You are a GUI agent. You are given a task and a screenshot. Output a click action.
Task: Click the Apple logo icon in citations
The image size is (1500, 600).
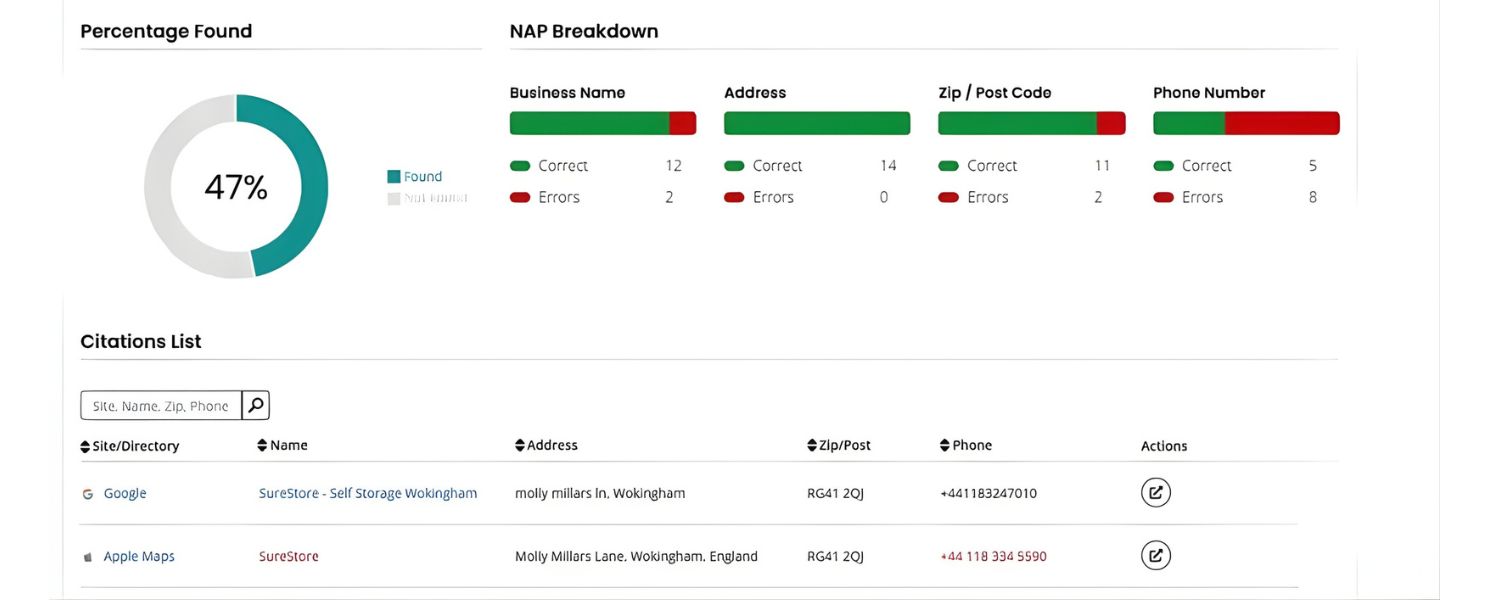pos(88,556)
